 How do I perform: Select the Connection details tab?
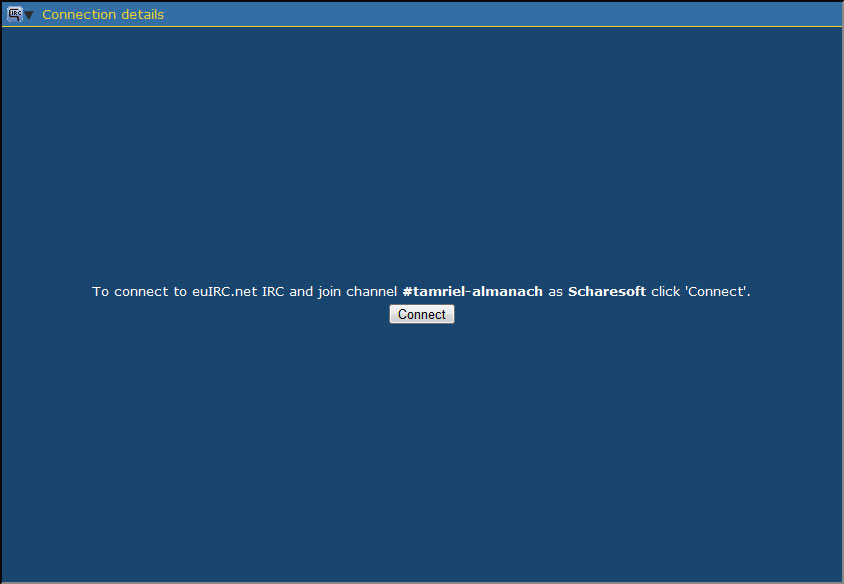click(x=103, y=15)
